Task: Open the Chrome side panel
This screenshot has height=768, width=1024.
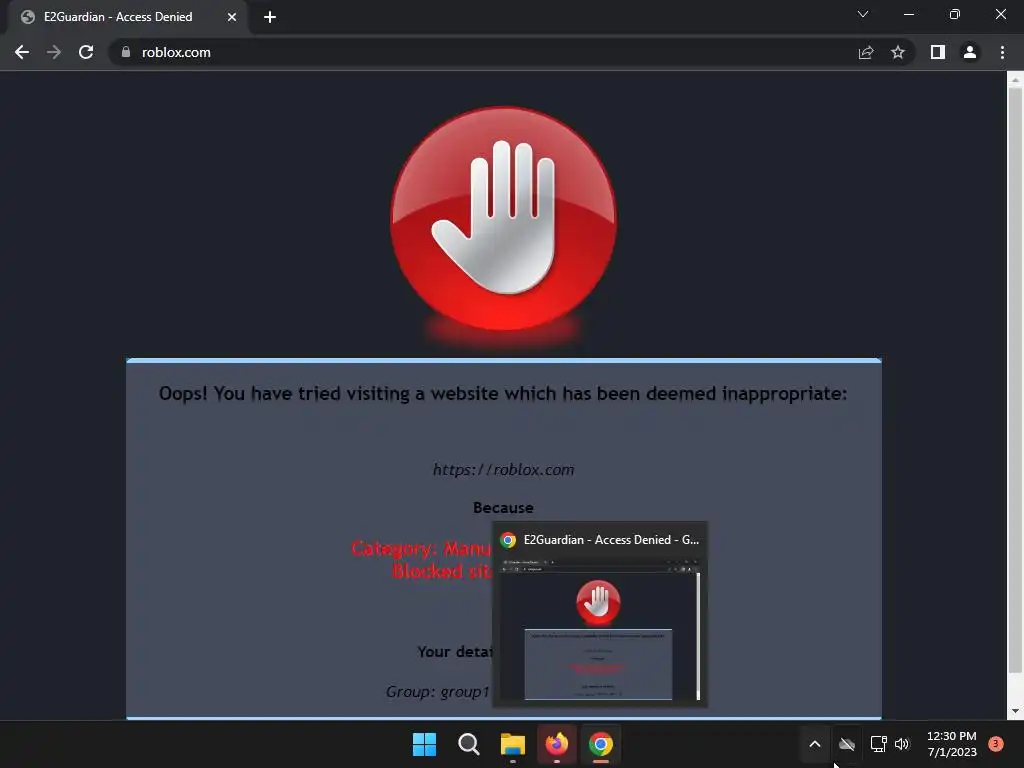Action: pyautogui.click(x=938, y=52)
